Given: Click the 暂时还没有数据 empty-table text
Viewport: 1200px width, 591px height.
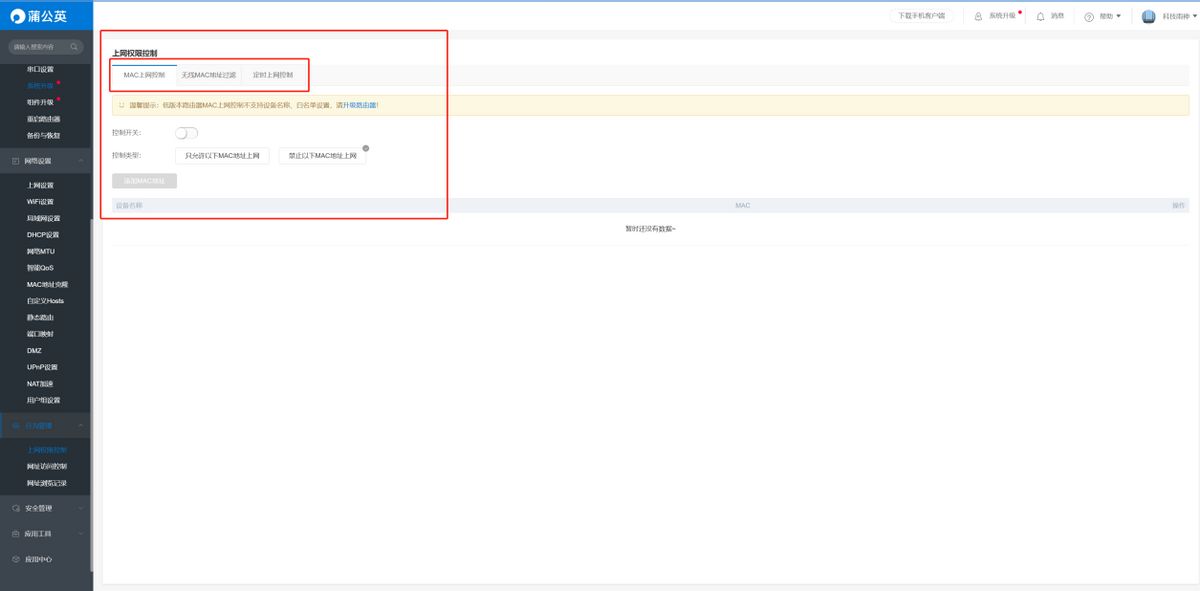Looking at the screenshot, I should coord(650,229).
